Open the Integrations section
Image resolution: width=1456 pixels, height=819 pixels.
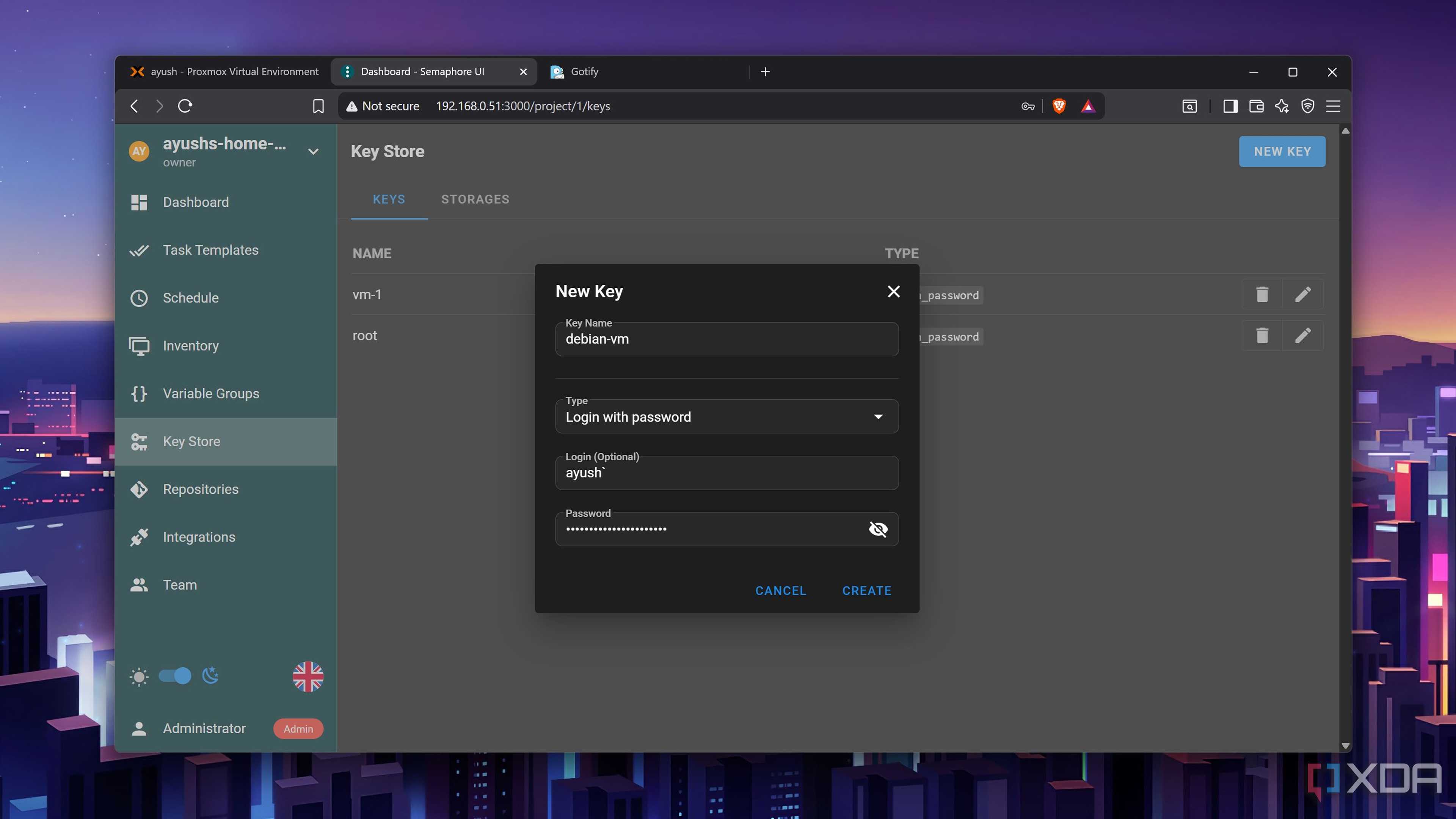click(226, 537)
